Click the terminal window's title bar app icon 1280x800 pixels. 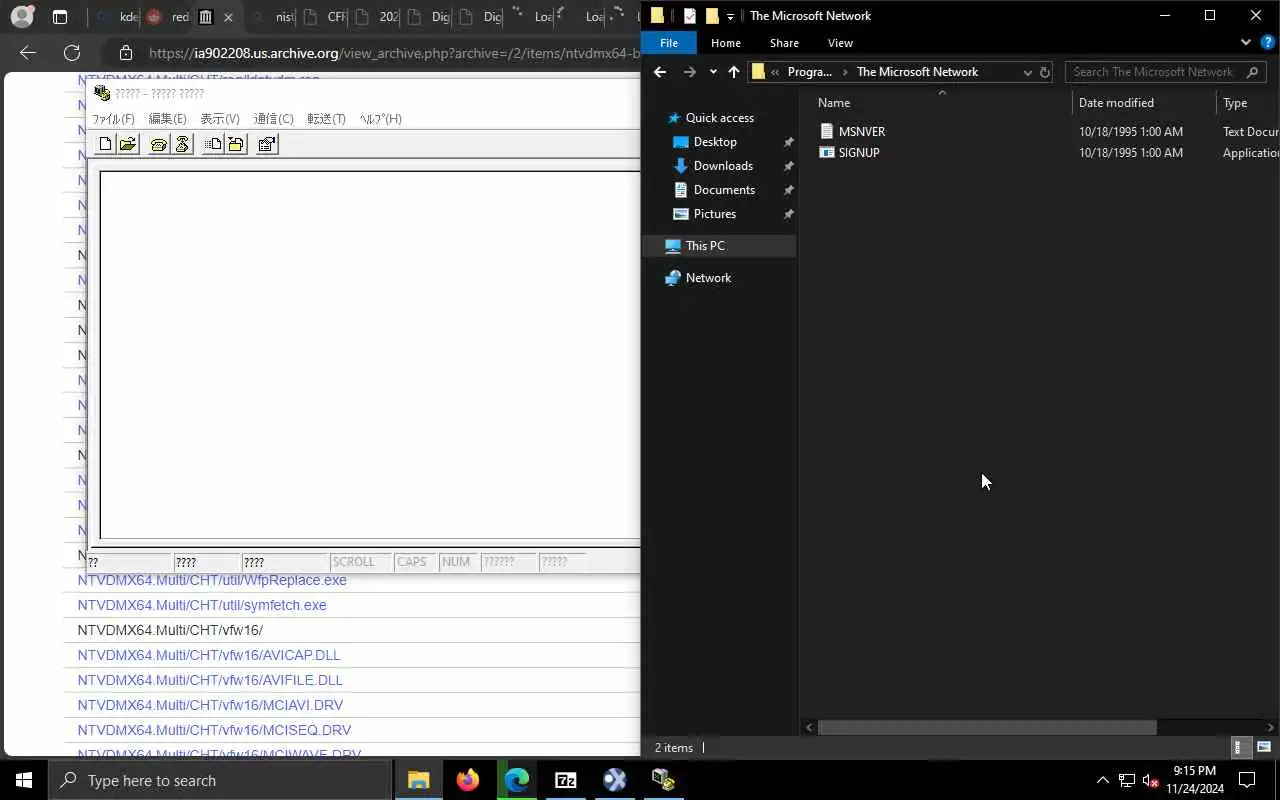click(102, 93)
